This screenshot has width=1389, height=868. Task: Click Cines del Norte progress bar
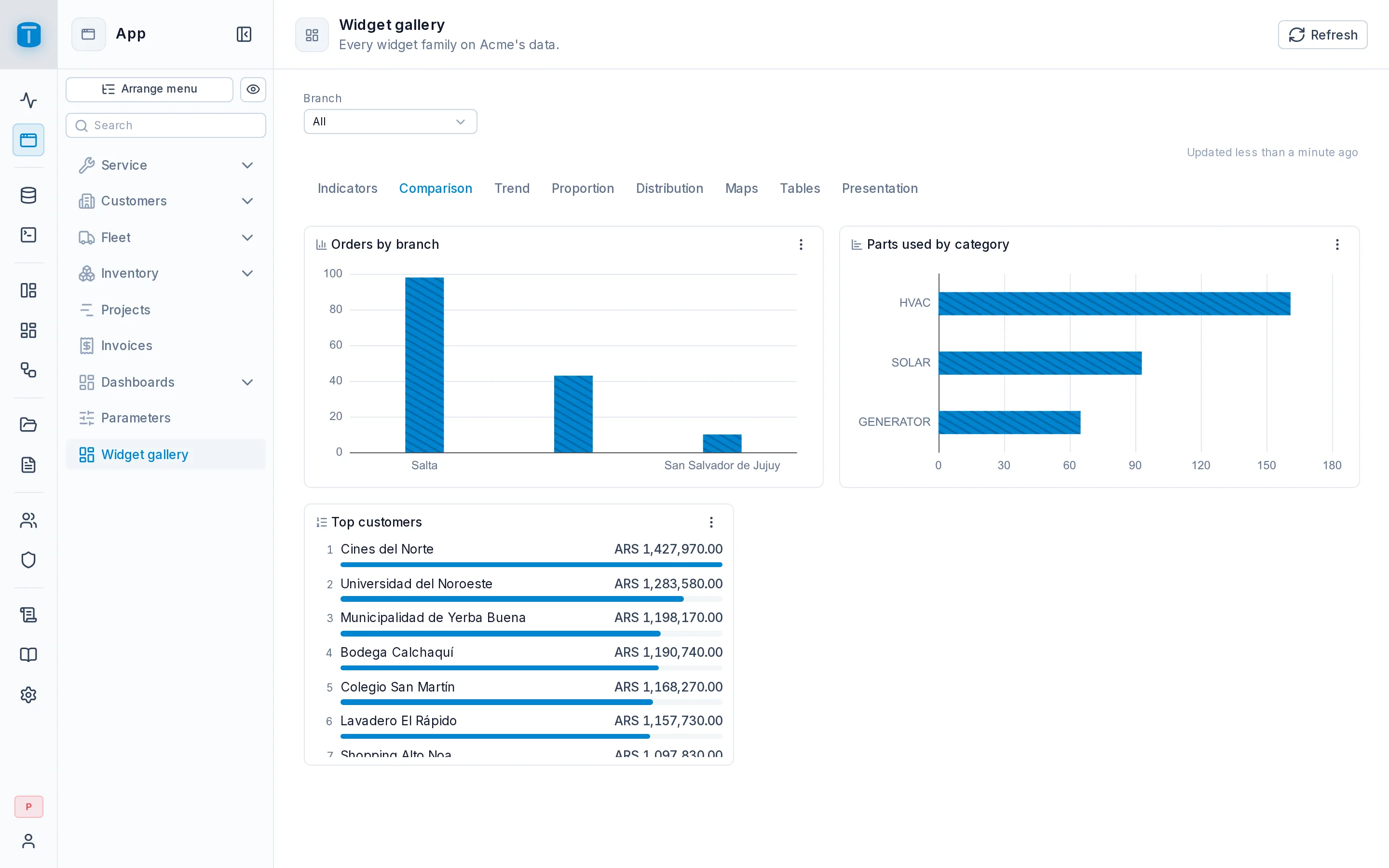tap(531, 565)
